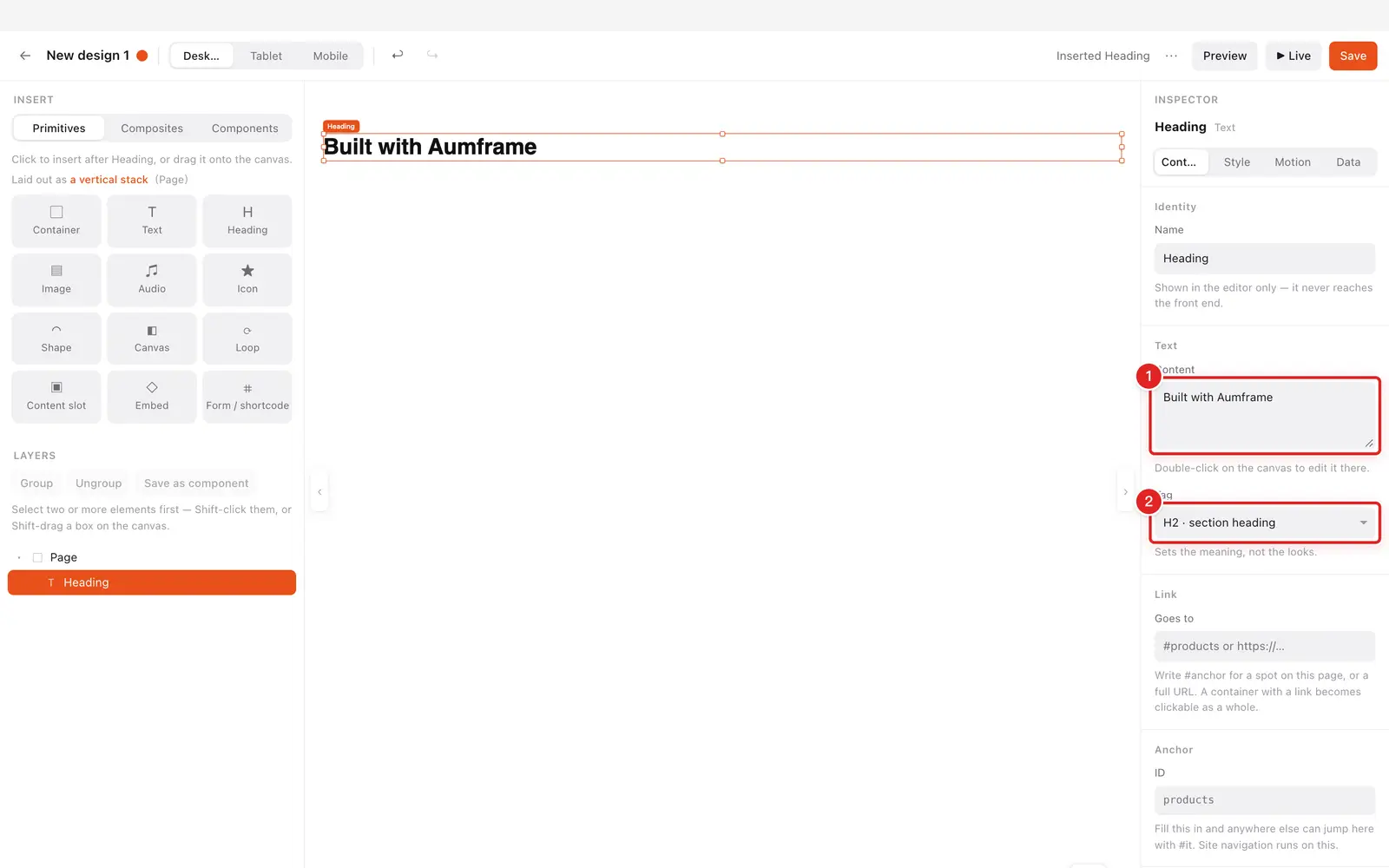Insert a Text primitive
This screenshot has height=868, width=1389.
[152, 220]
